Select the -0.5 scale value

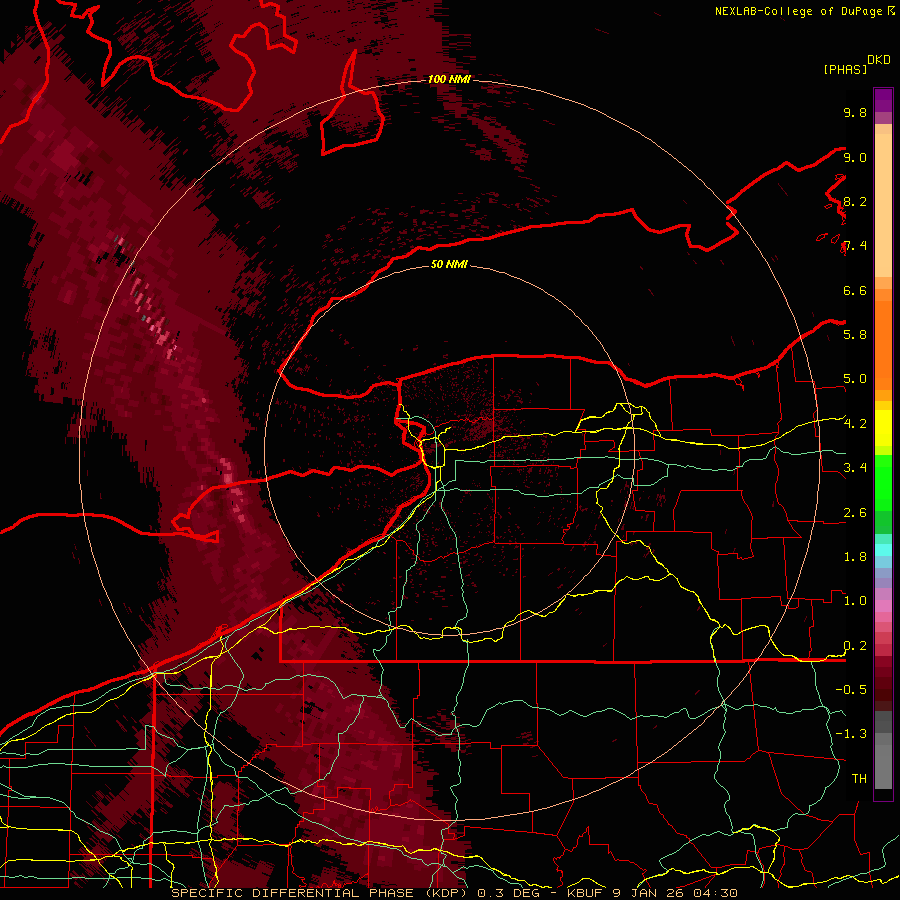tap(851, 689)
